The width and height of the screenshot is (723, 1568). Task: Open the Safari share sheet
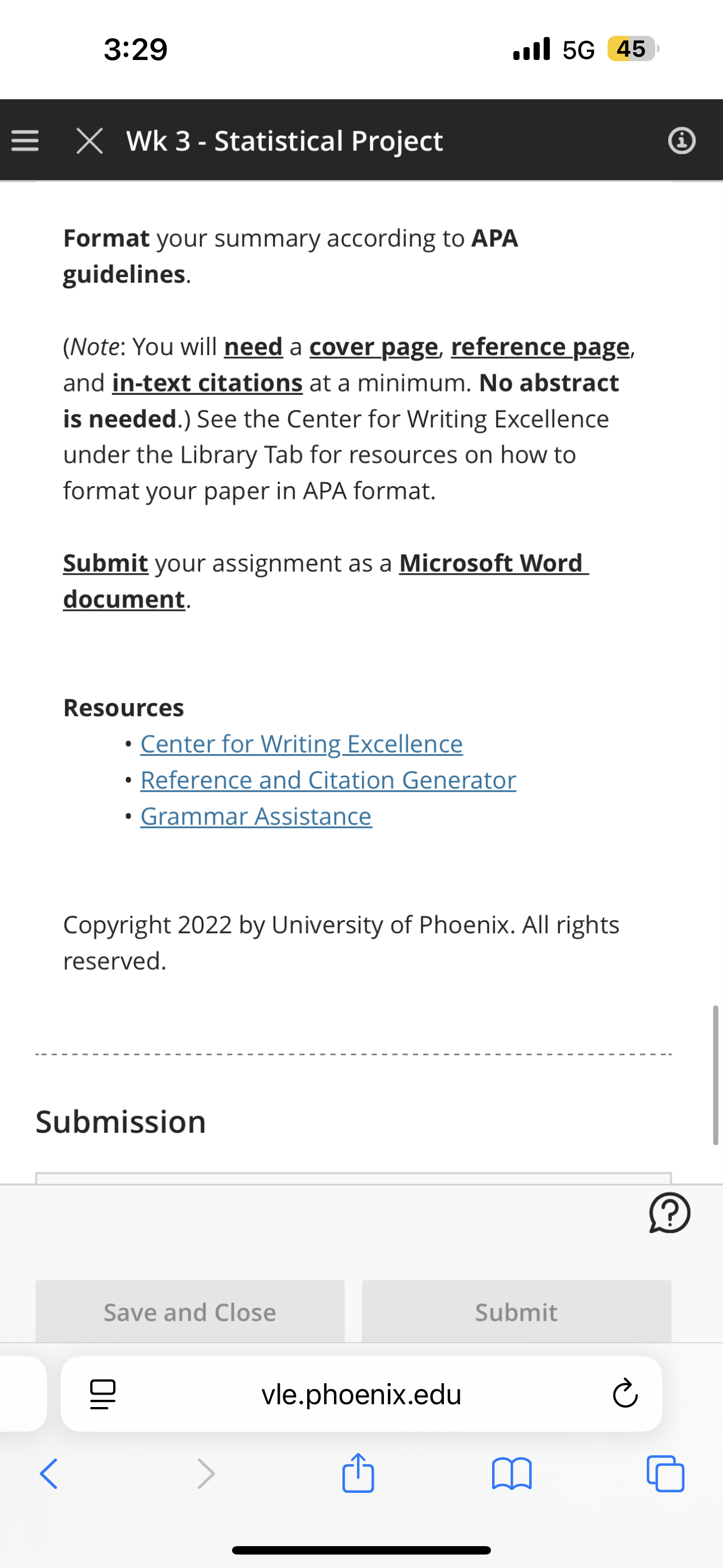click(x=358, y=1473)
